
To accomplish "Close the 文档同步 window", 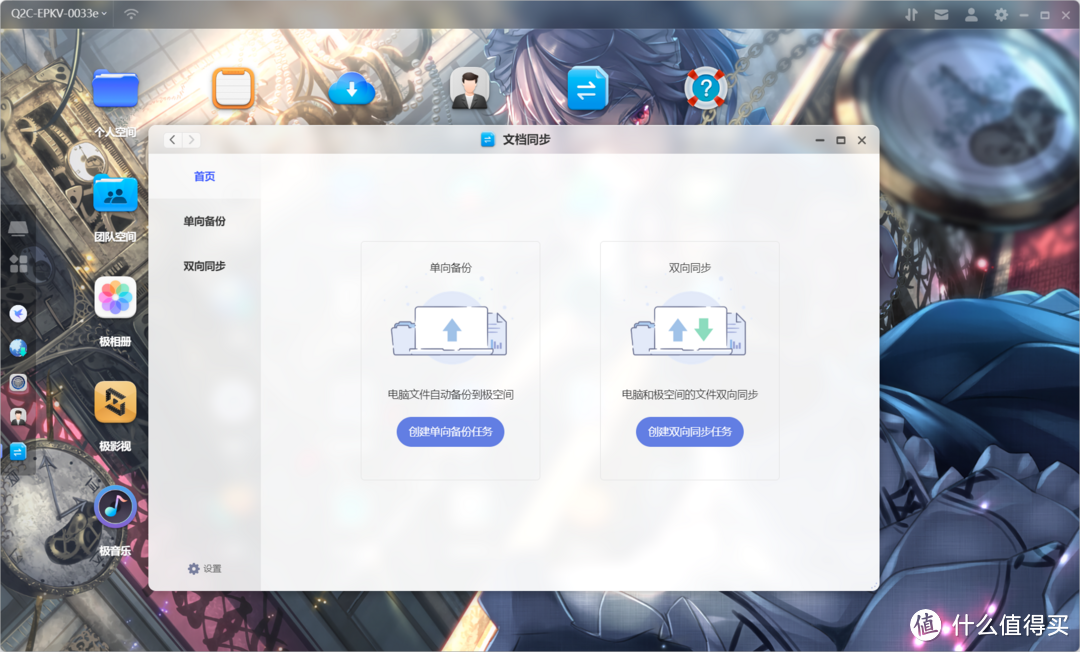I will (862, 140).
